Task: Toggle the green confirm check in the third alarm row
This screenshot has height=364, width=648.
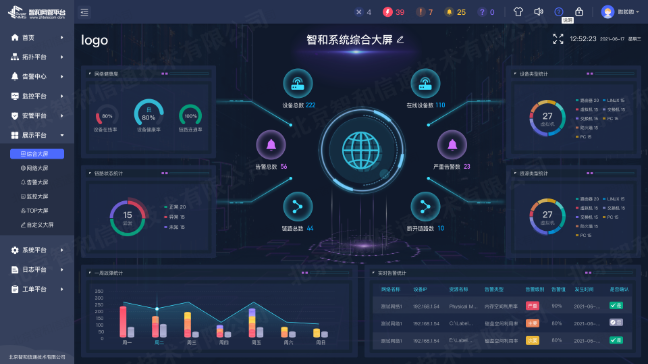Action: click(x=616, y=340)
